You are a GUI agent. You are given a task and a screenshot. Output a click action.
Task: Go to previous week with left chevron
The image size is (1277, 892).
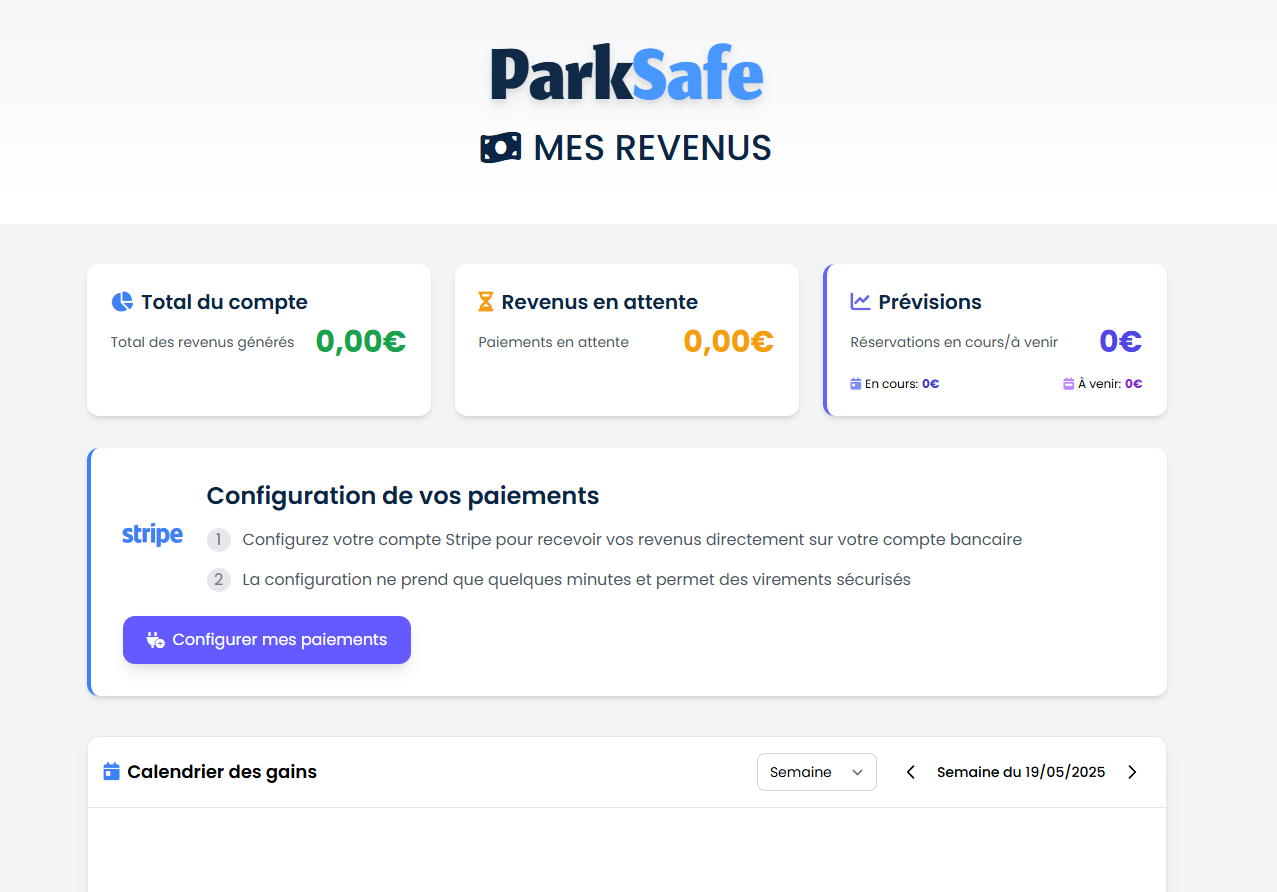(910, 772)
